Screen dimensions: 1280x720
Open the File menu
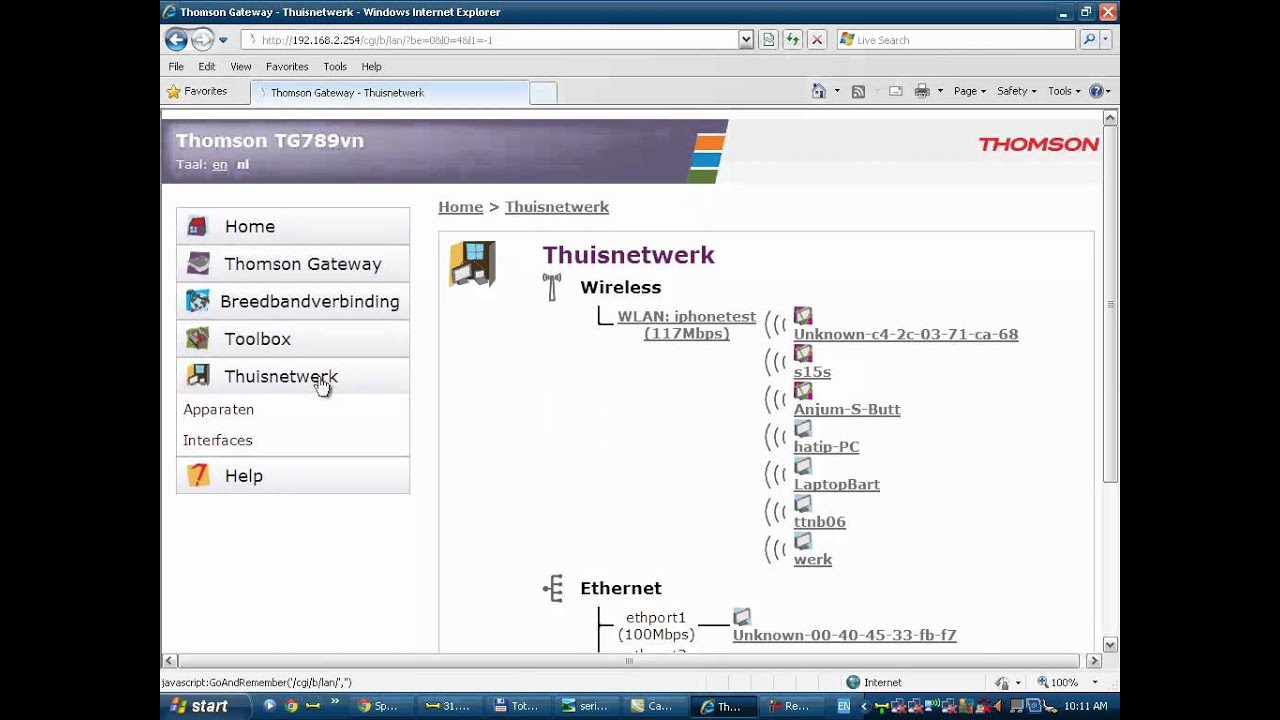[176, 66]
